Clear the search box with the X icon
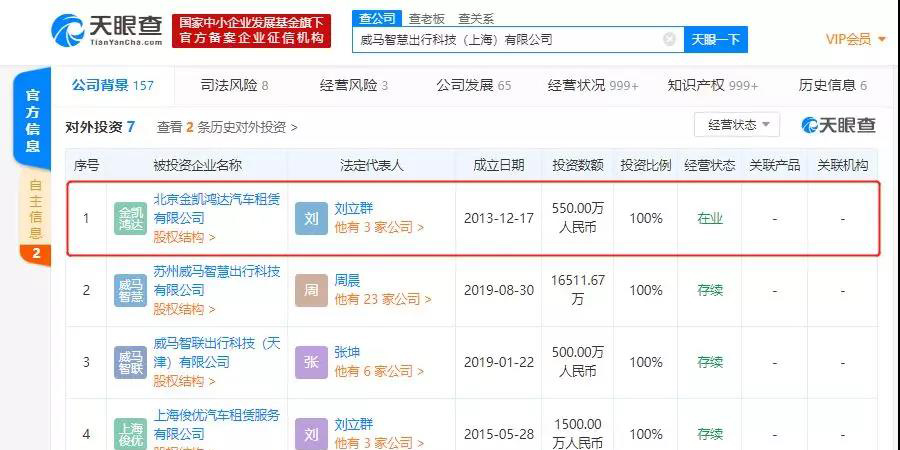The height and width of the screenshot is (450, 900). (669, 39)
